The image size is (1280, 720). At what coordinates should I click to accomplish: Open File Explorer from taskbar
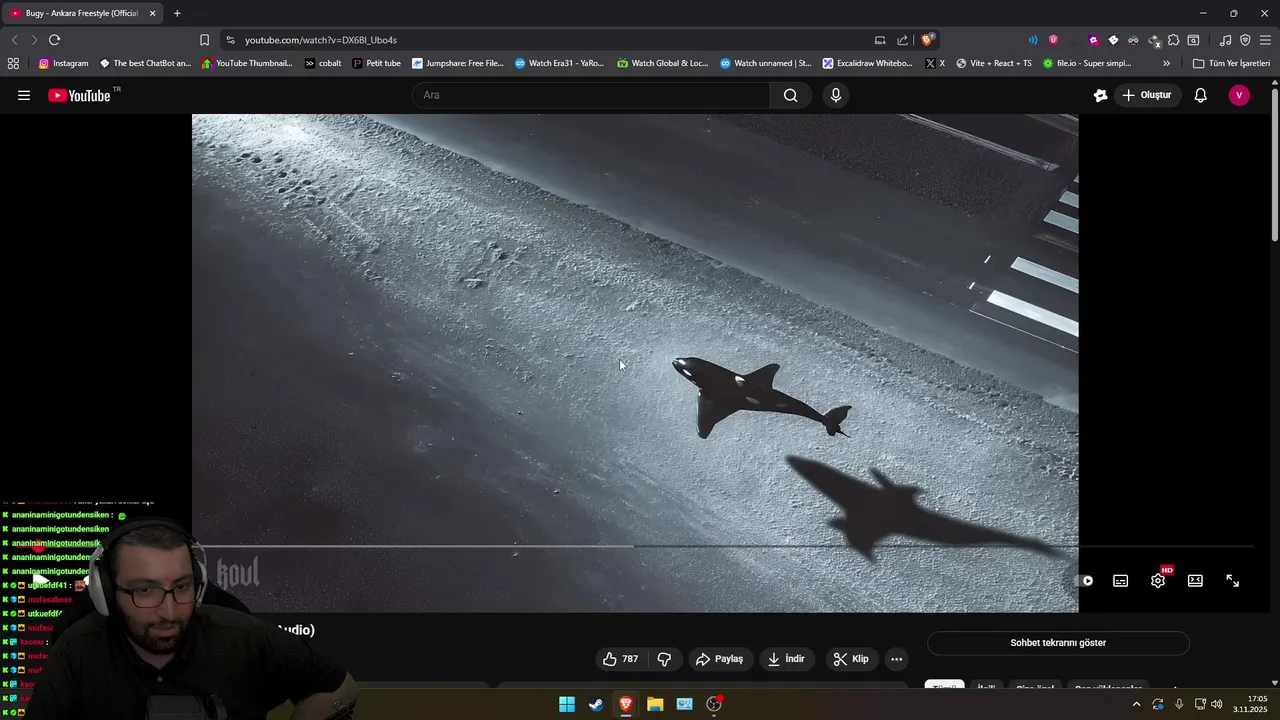click(x=655, y=704)
